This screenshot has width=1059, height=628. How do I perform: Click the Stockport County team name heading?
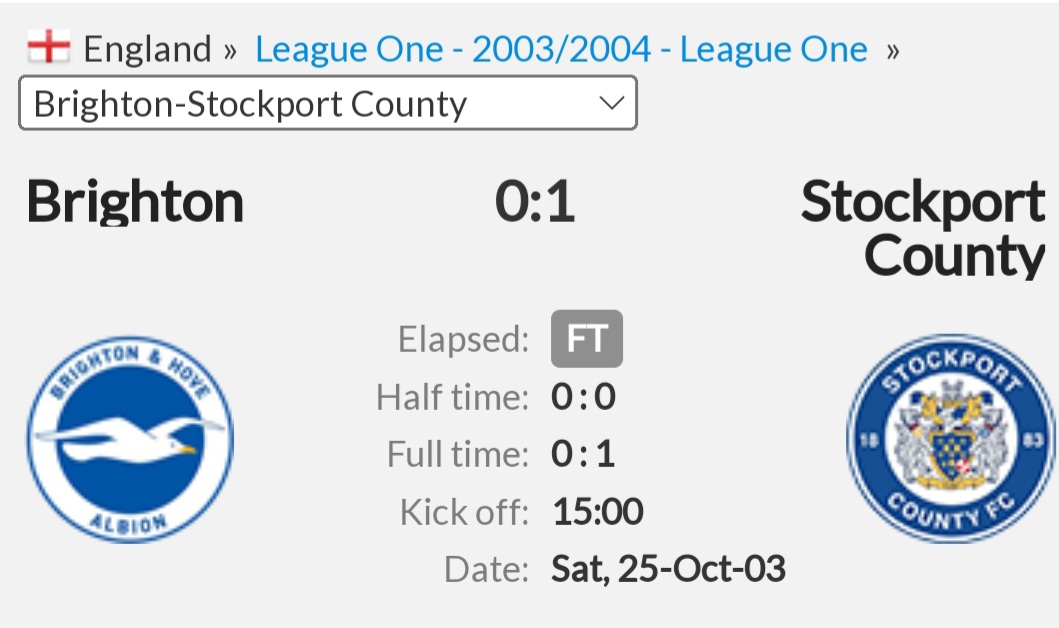coord(923,228)
